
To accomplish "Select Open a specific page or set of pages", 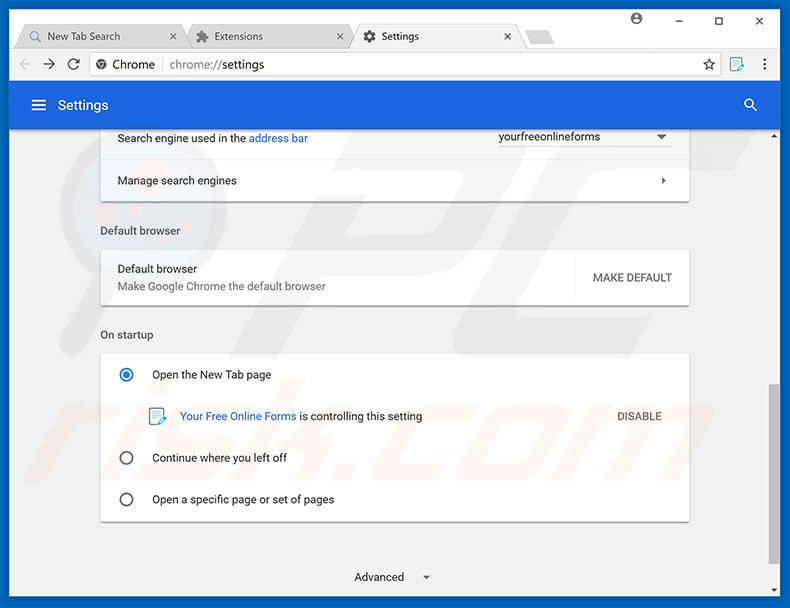I will [x=126, y=500].
